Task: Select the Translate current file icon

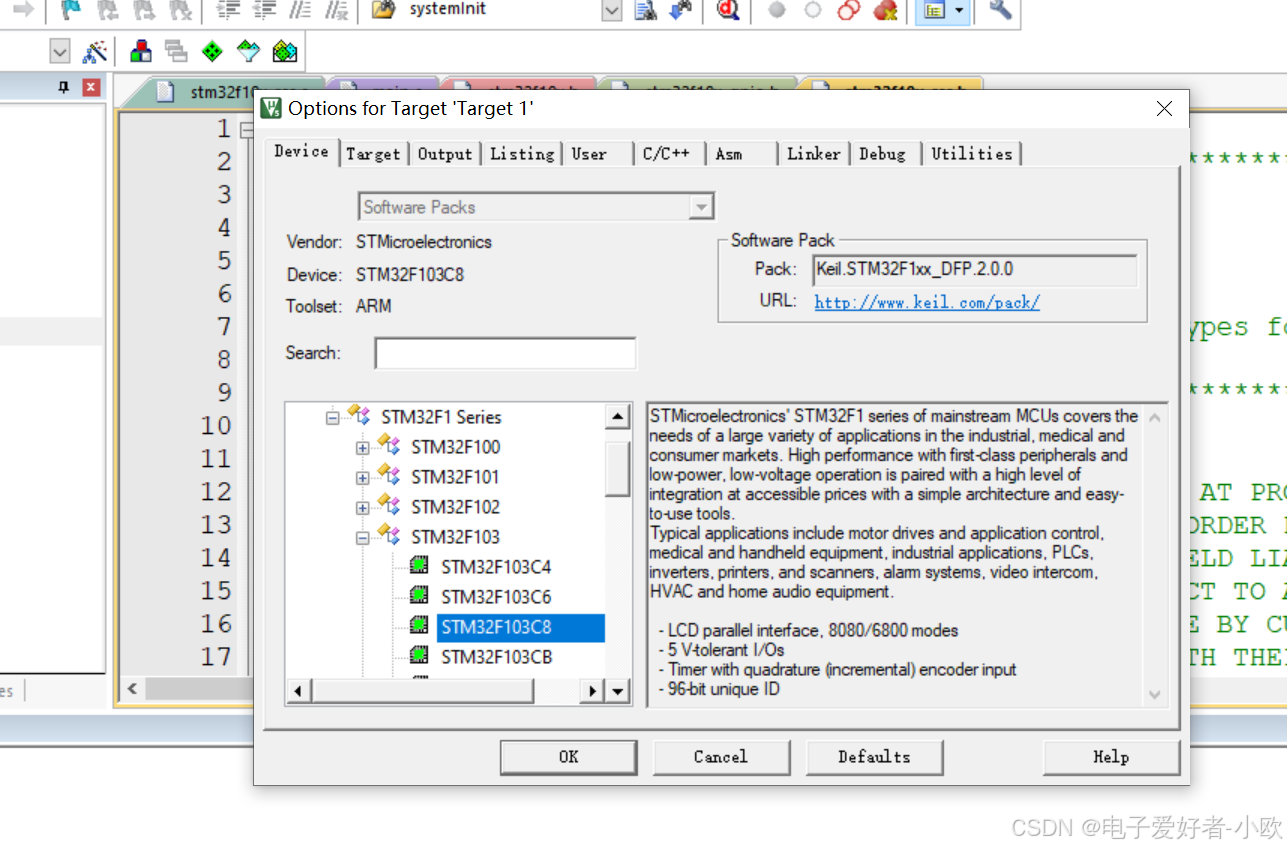Action: click(x=141, y=50)
